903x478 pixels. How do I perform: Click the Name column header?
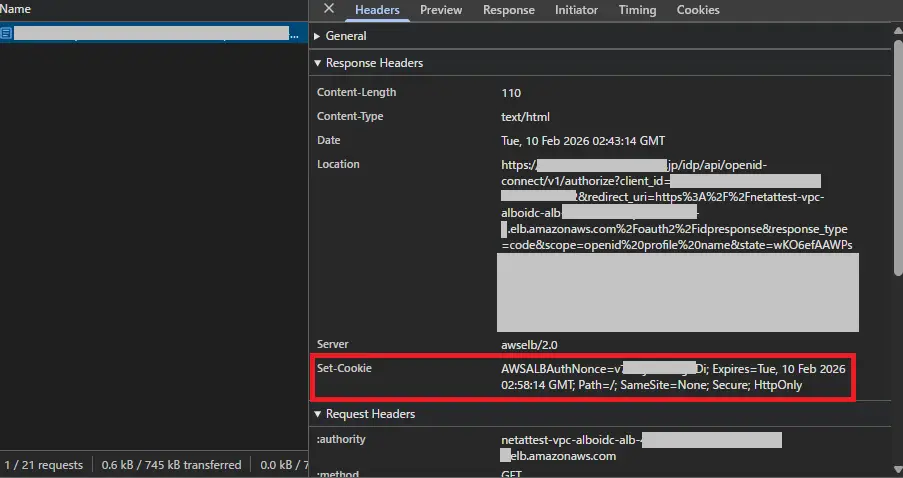coord(17,9)
